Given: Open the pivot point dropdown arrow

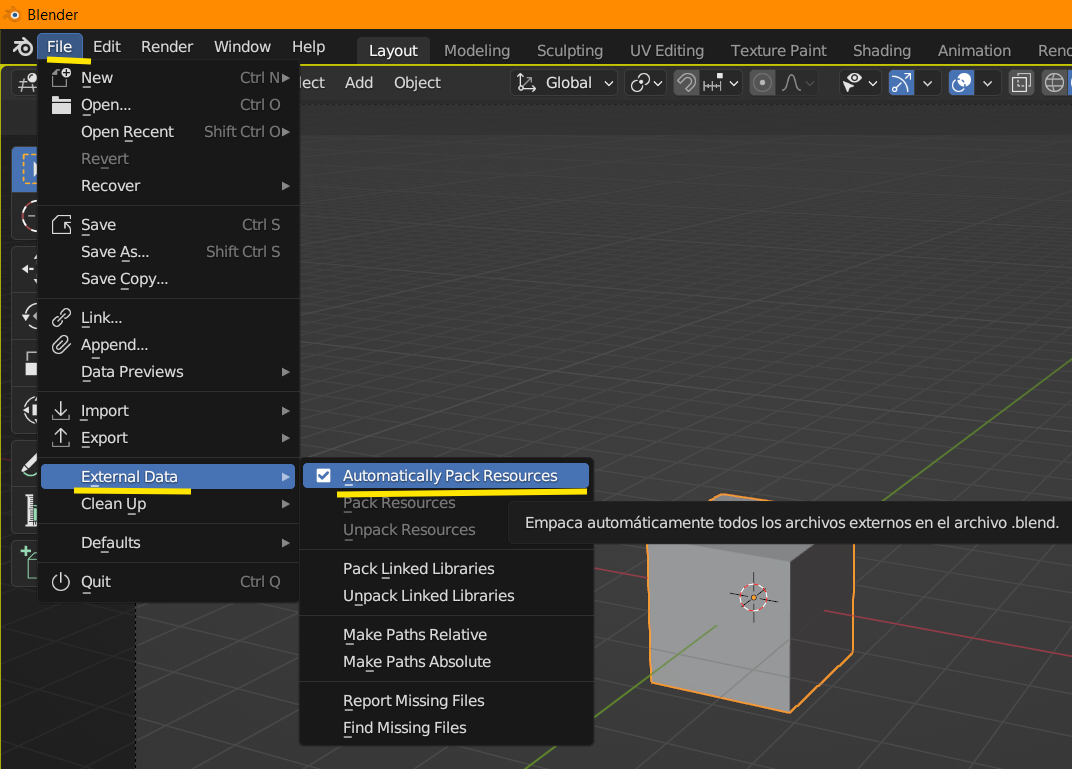Looking at the screenshot, I should click(x=658, y=83).
